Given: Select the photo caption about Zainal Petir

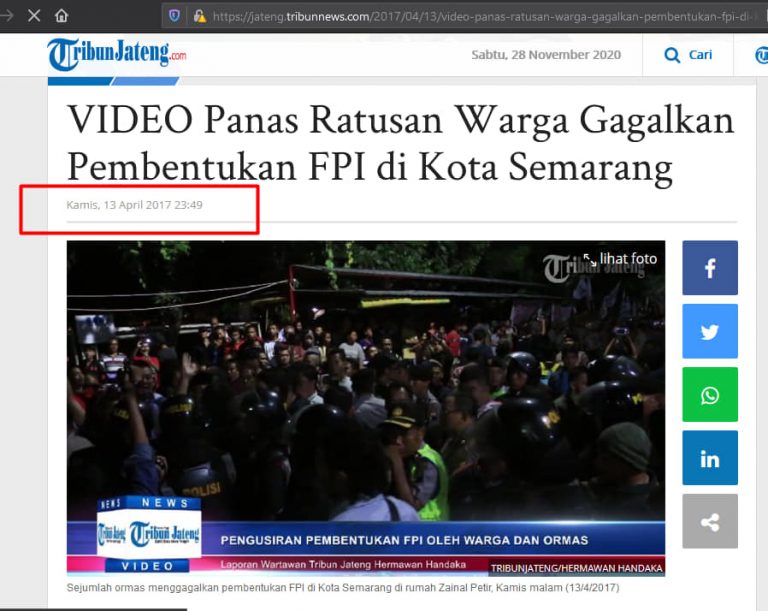Looking at the screenshot, I should click(343, 587).
